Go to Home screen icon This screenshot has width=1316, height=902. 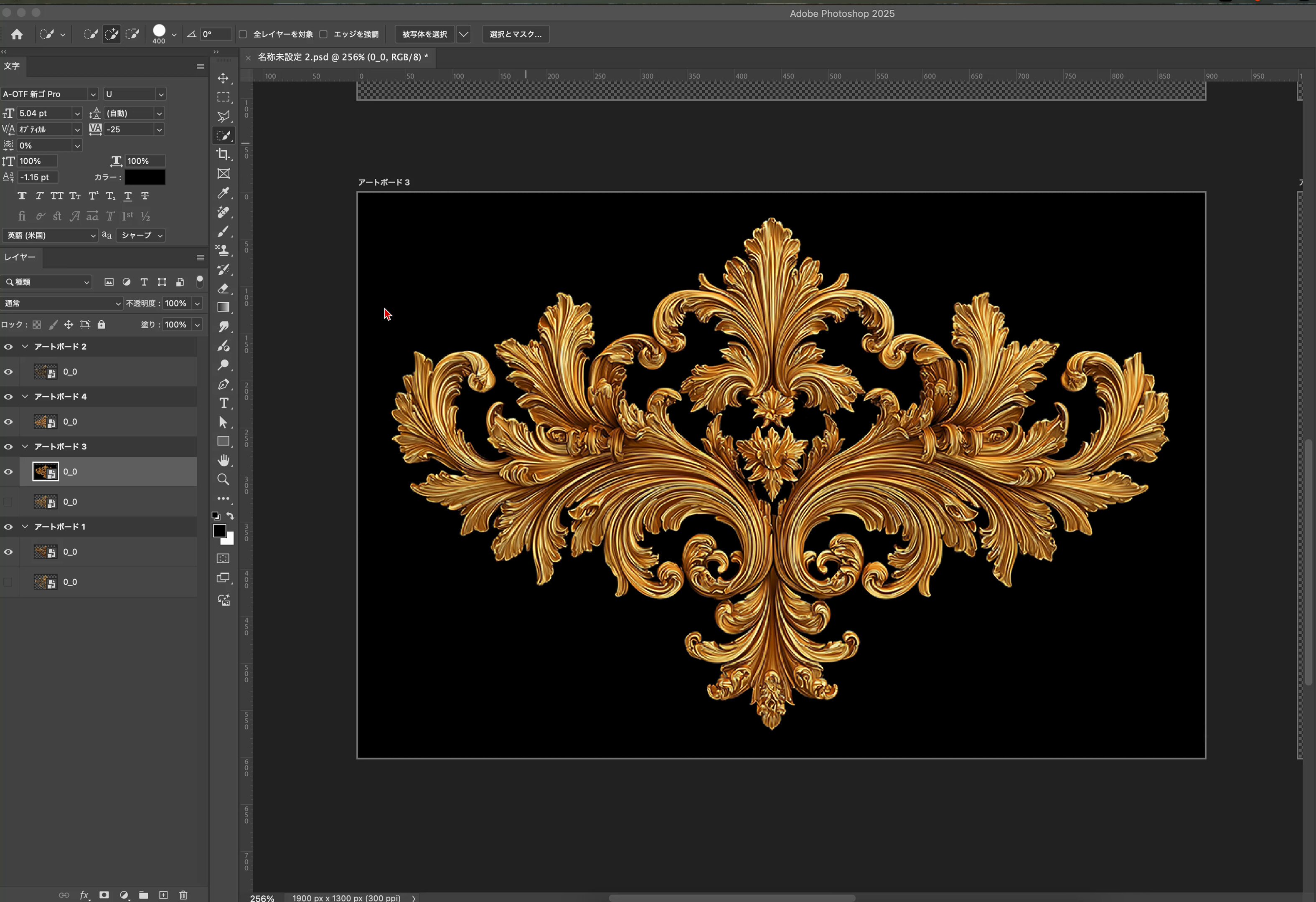pyautogui.click(x=17, y=34)
